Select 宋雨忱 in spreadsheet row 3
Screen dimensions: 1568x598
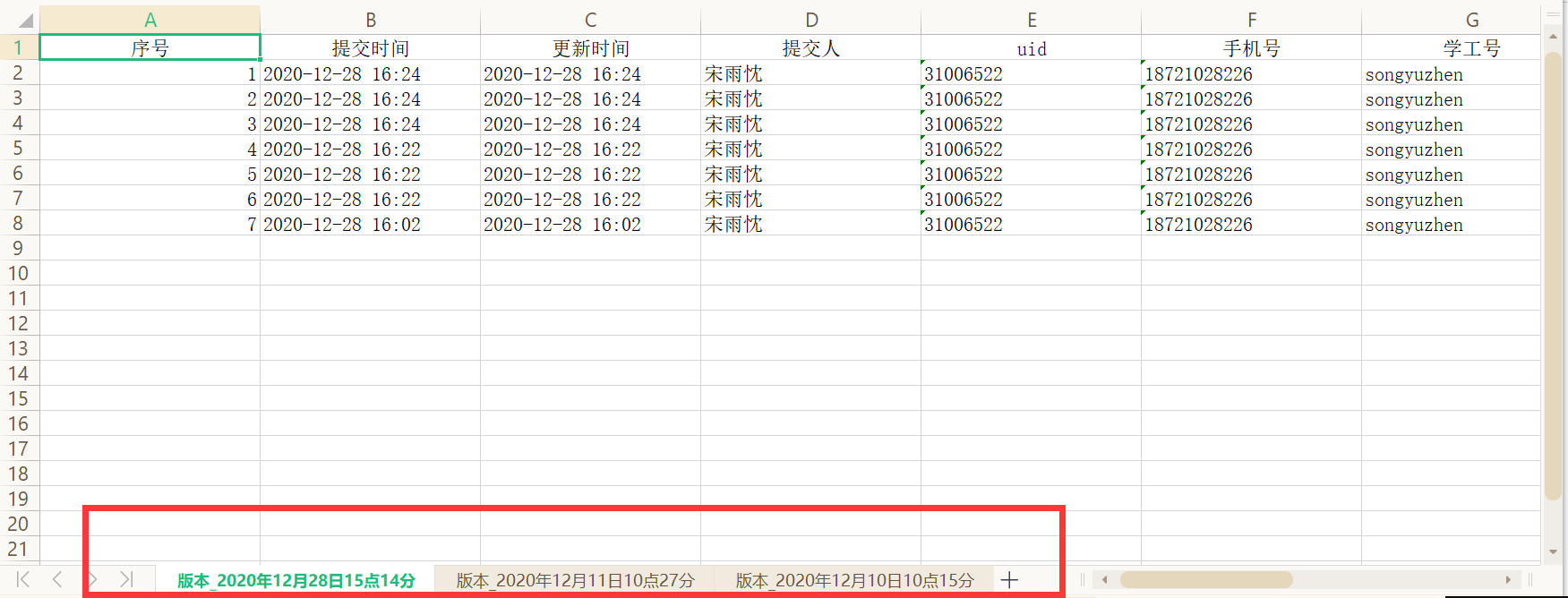click(x=811, y=98)
